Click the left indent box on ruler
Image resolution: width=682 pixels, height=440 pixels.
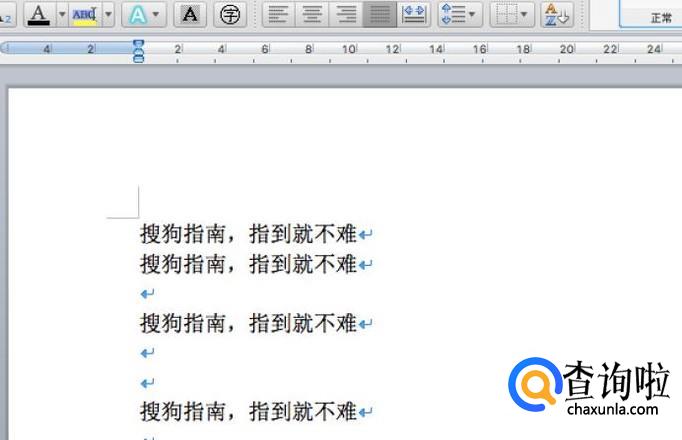138,60
